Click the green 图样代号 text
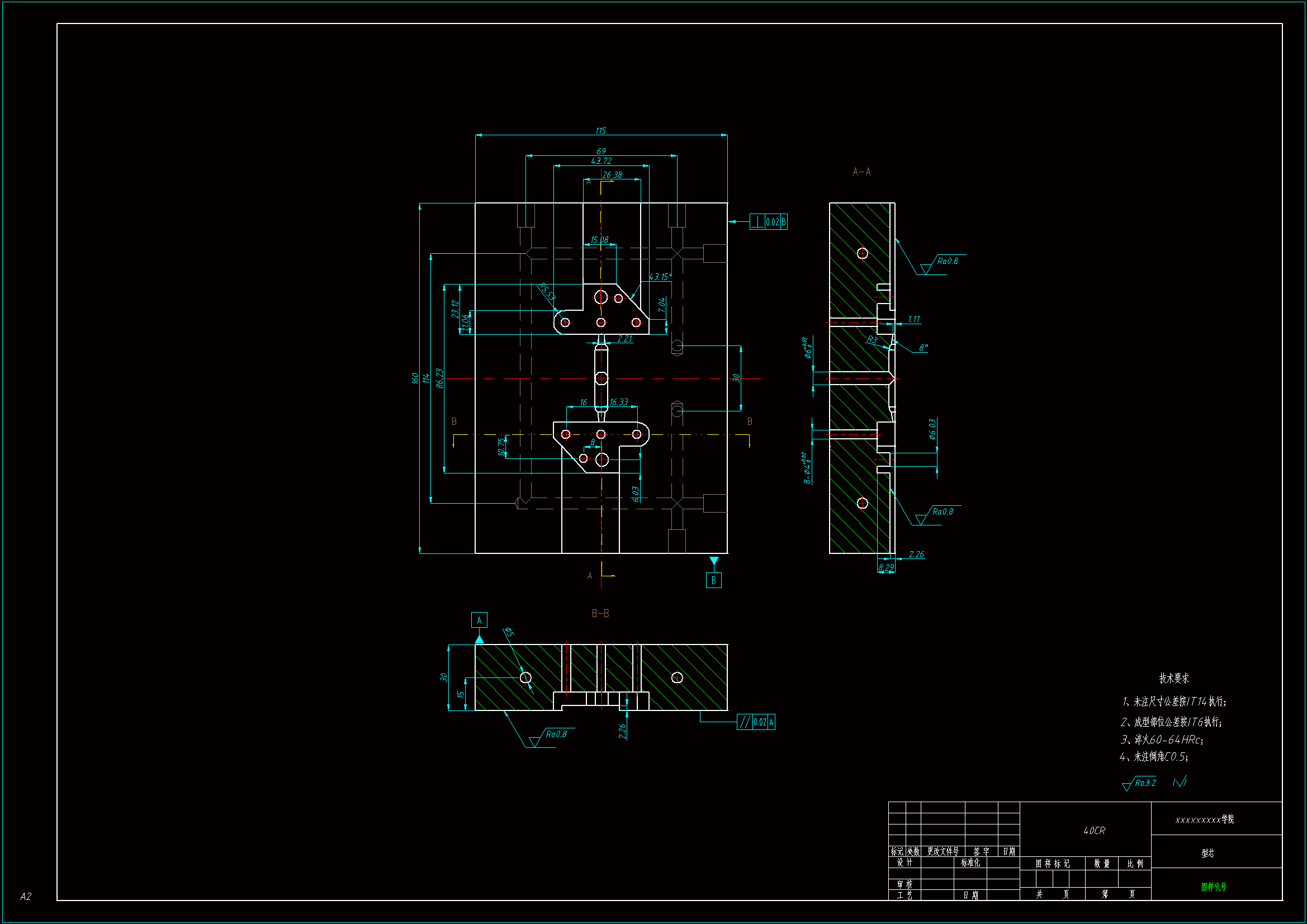This screenshot has width=1307, height=924. tap(1214, 887)
